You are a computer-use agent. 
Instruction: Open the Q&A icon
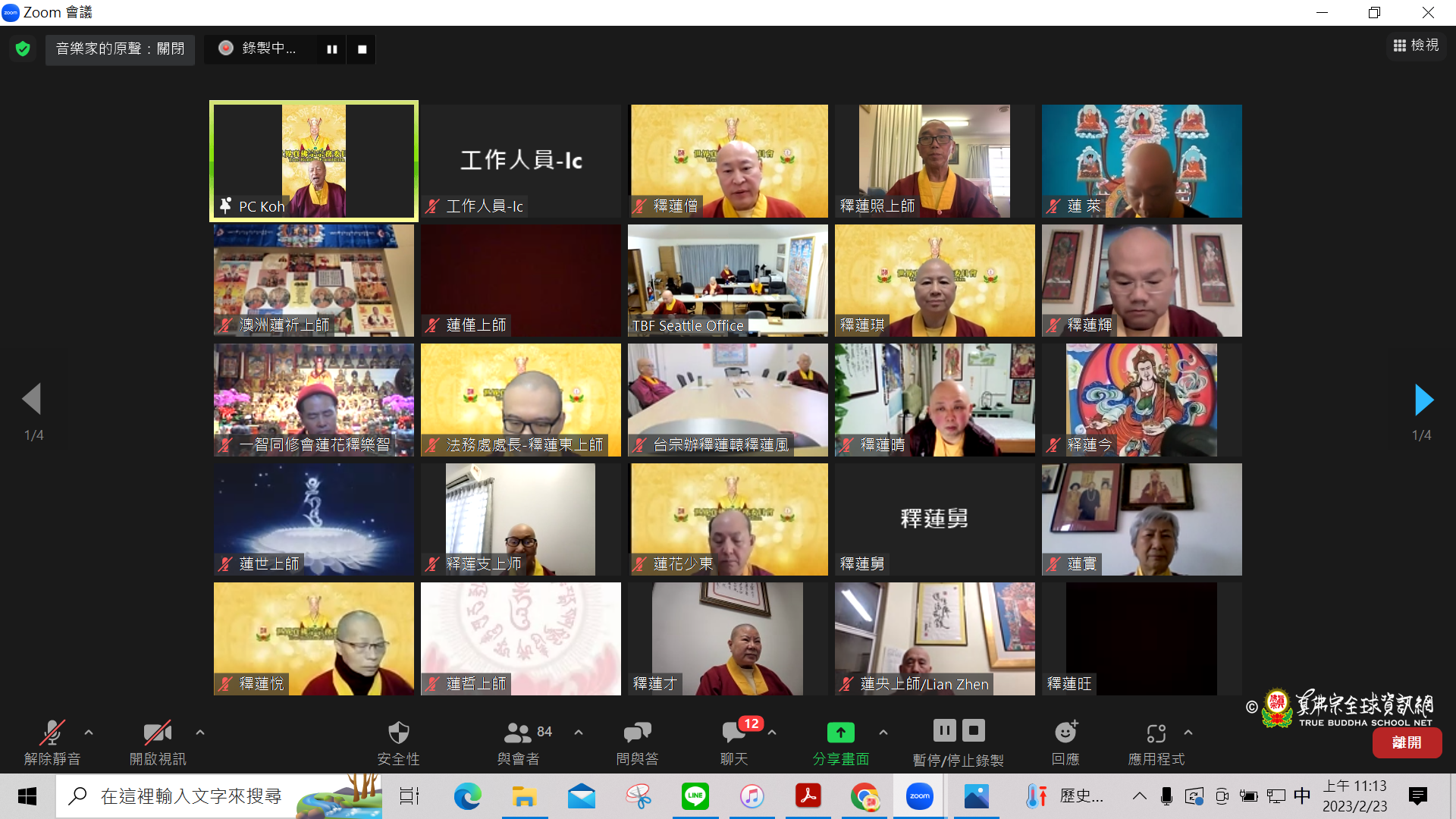(x=637, y=733)
